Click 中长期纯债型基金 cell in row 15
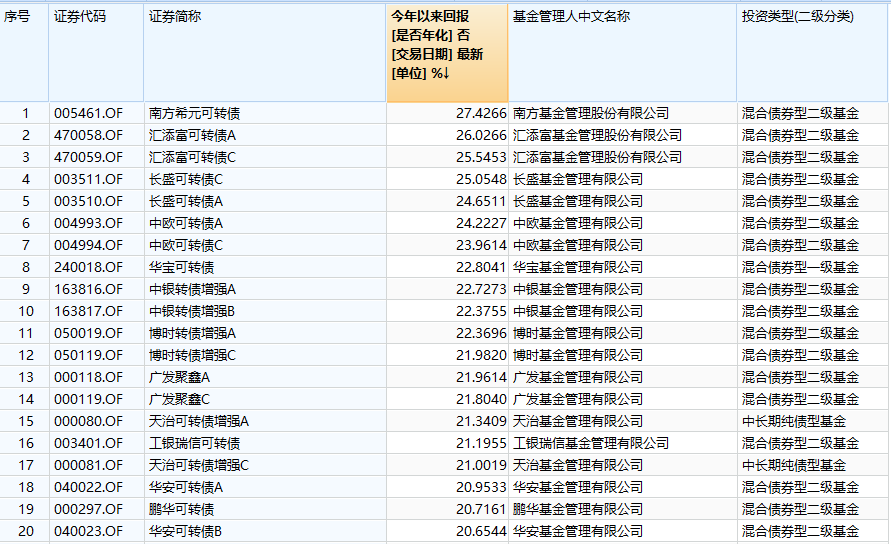The height and width of the screenshot is (544, 891). (794, 421)
